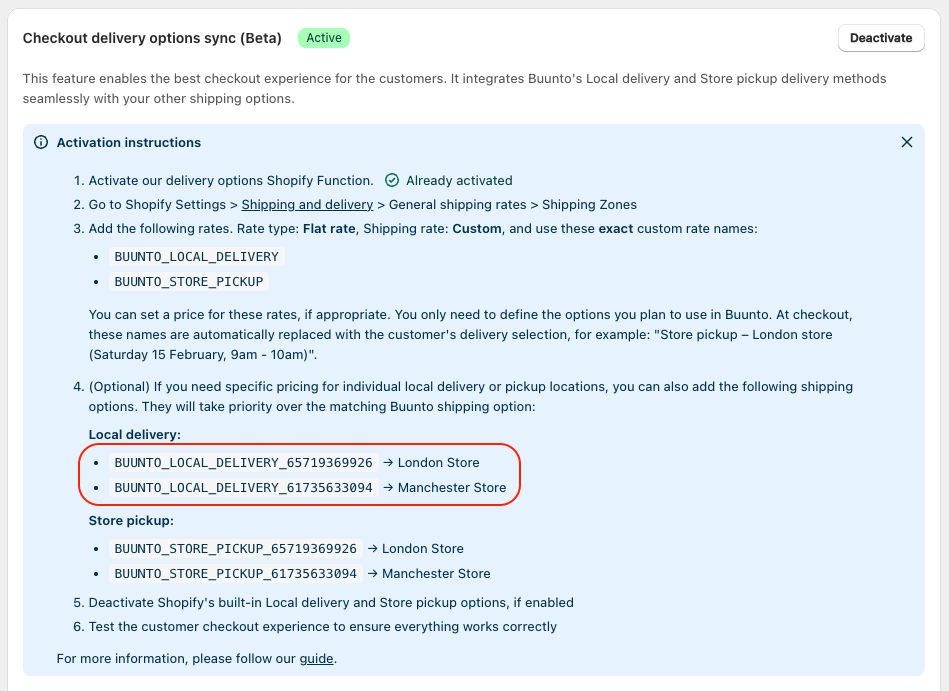Open the Shipping and delivery link
The width and height of the screenshot is (949, 691).
tap(307, 205)
